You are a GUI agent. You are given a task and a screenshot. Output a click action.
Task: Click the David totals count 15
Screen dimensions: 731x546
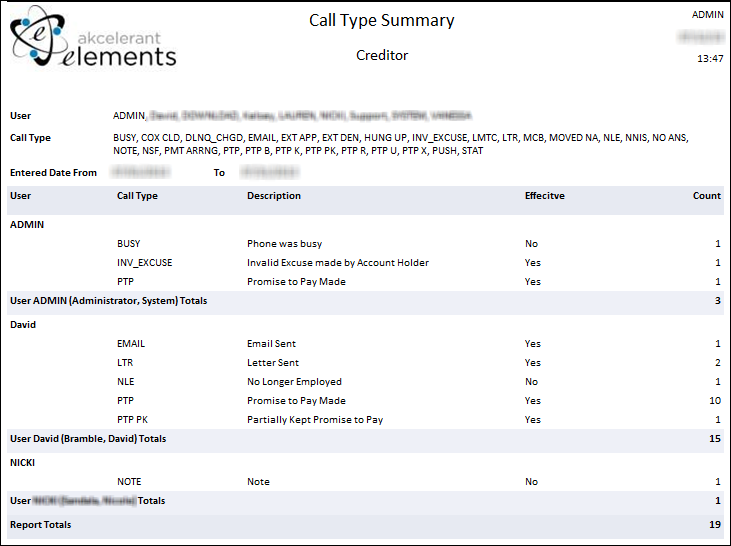point(715,439)
